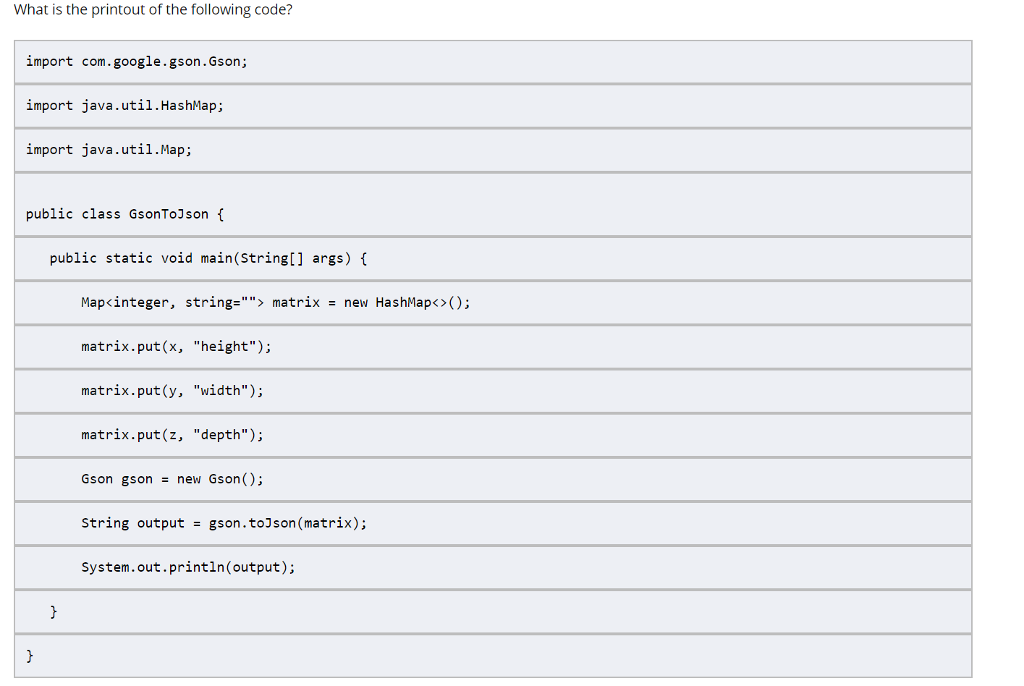Click the import java.util.Map line
Viewport: 1024px width, 686px height.
(x=108, y=150)
